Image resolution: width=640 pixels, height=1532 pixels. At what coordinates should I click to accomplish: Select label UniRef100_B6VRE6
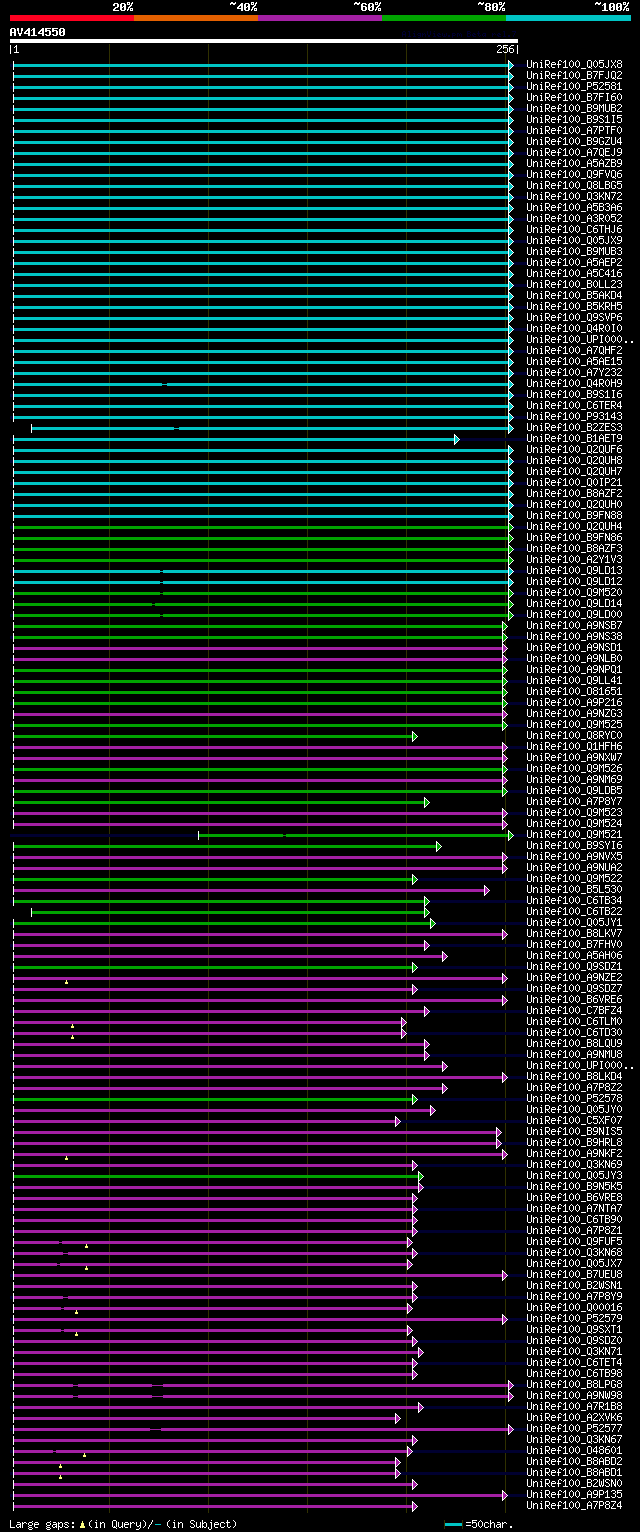pyautogui.click(x=574, y=999)
